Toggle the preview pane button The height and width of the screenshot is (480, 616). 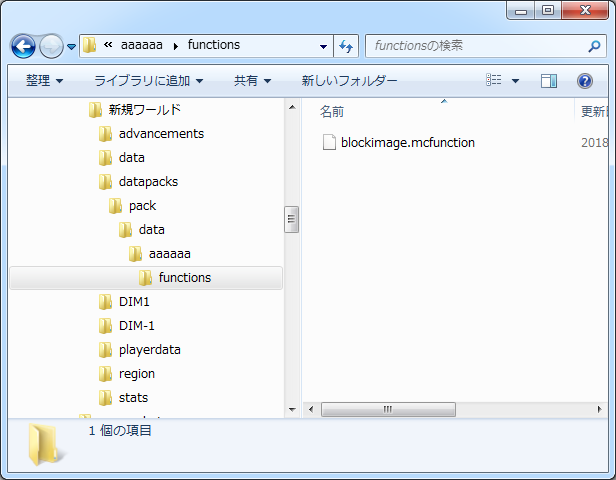tap(549, 81)
